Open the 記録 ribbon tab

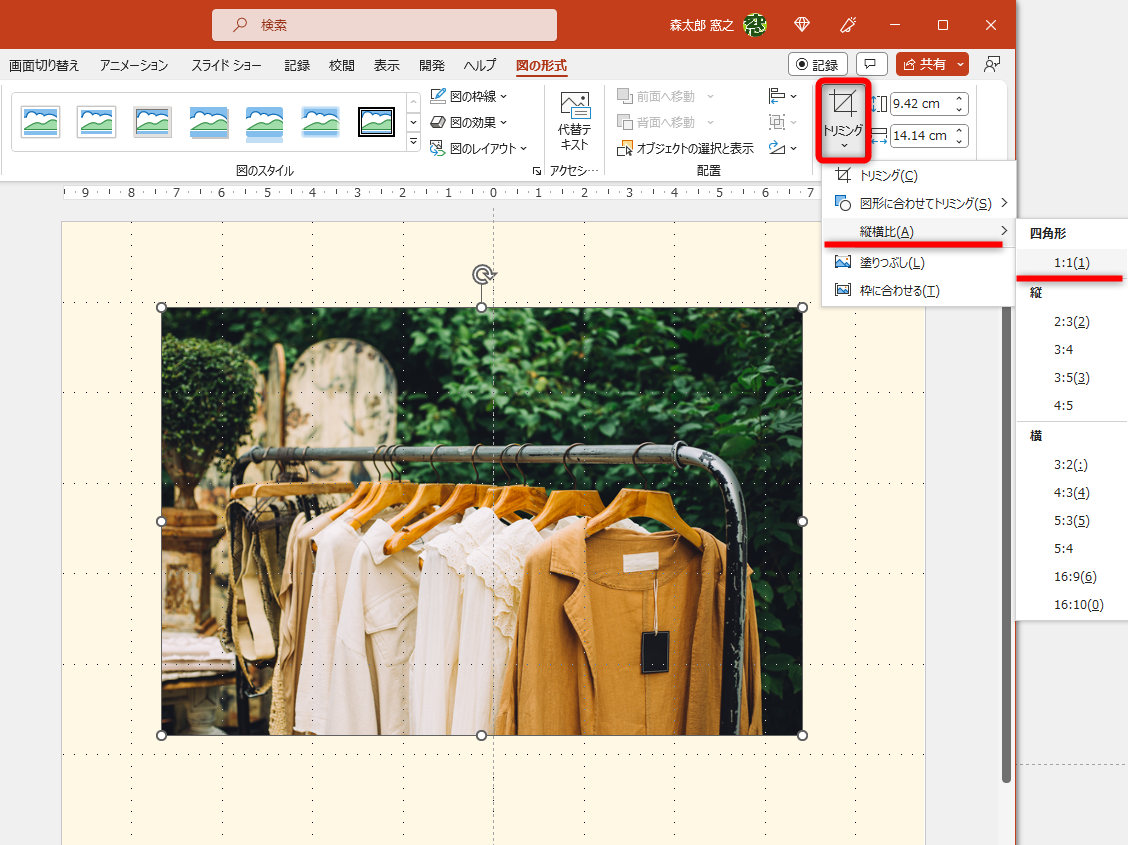(x=296, y=65)
